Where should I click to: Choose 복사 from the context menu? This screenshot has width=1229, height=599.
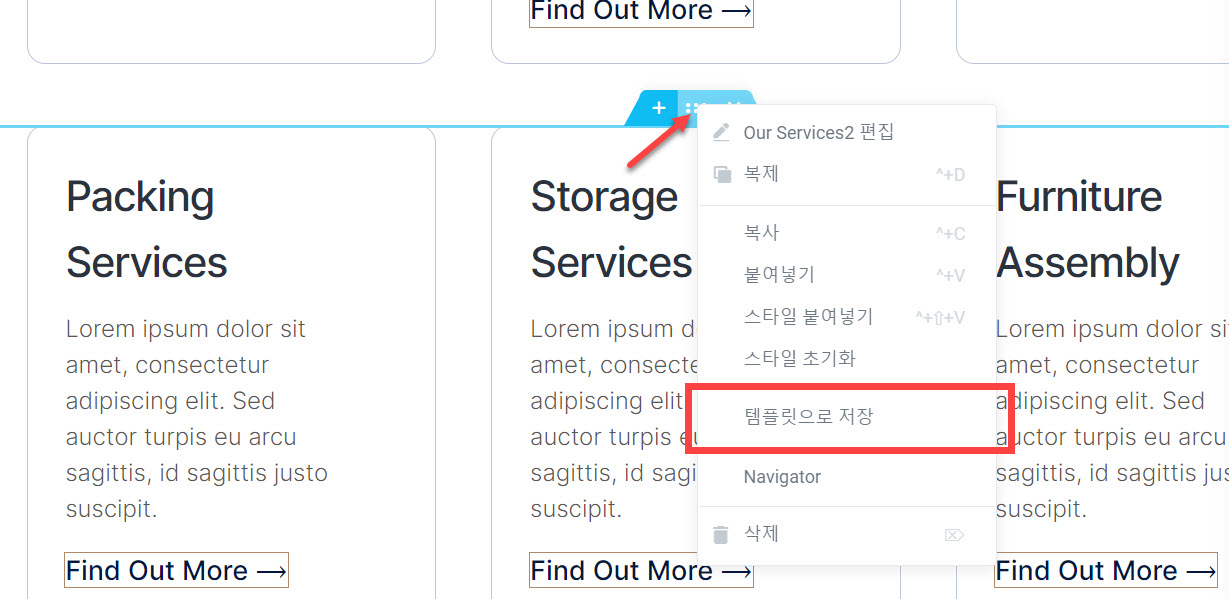[x=760, y=231]
